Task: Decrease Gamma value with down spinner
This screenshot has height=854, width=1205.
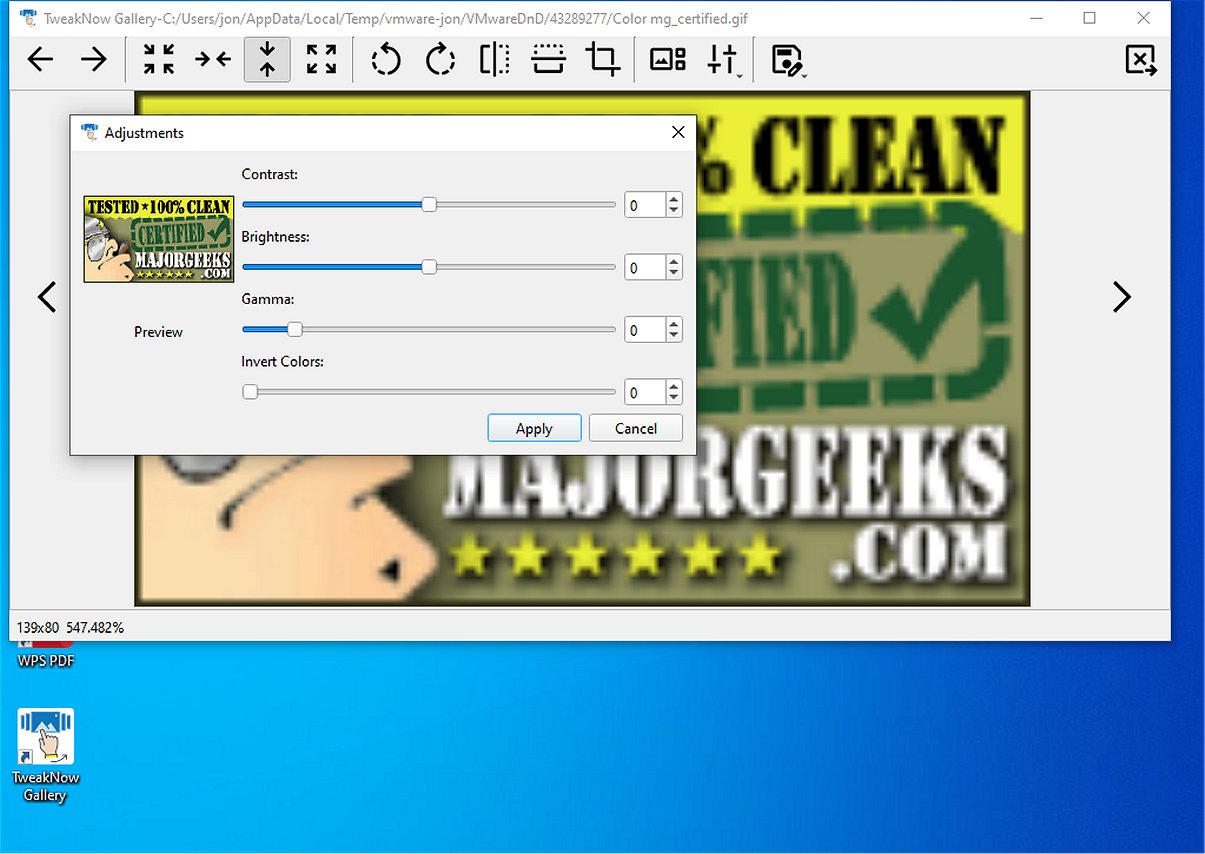Action: click(x=674, y=335)
